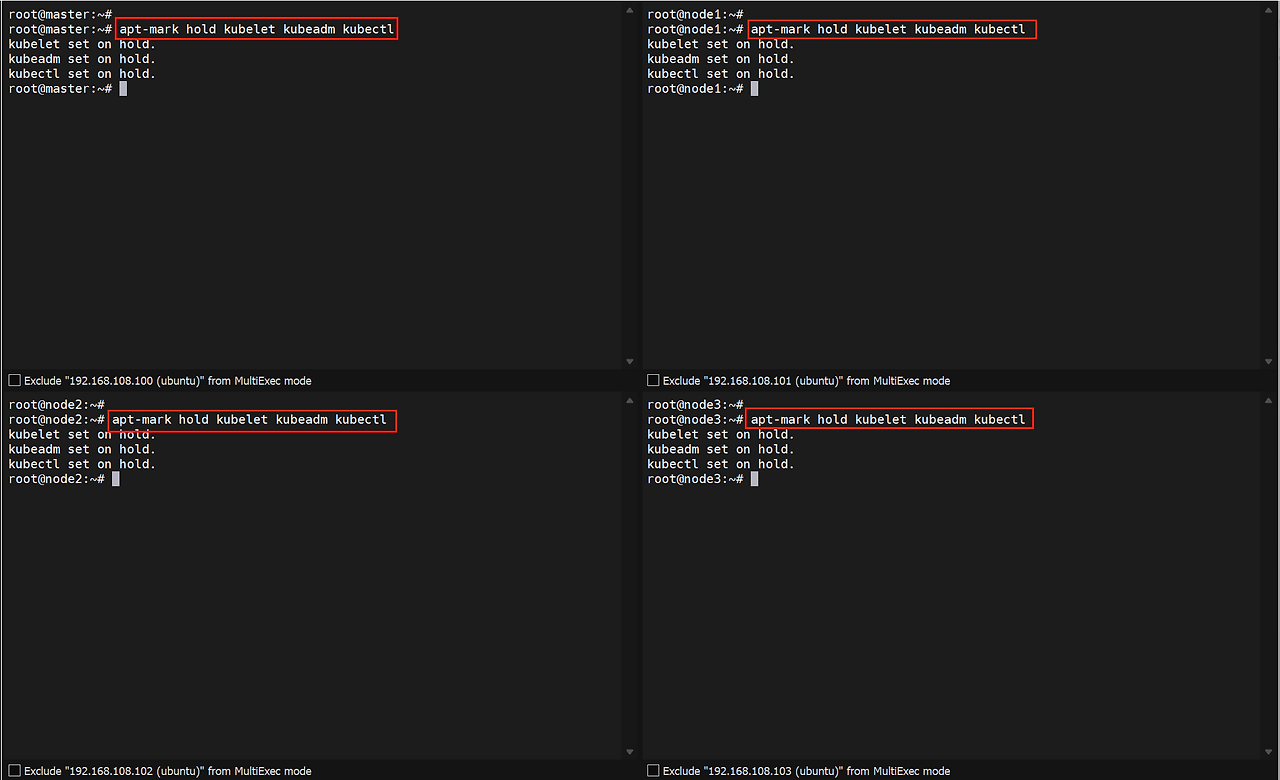Click scroll-down arrow in node3 terminal
The image size is (1280, 780).
click(x=1269, y=752)
